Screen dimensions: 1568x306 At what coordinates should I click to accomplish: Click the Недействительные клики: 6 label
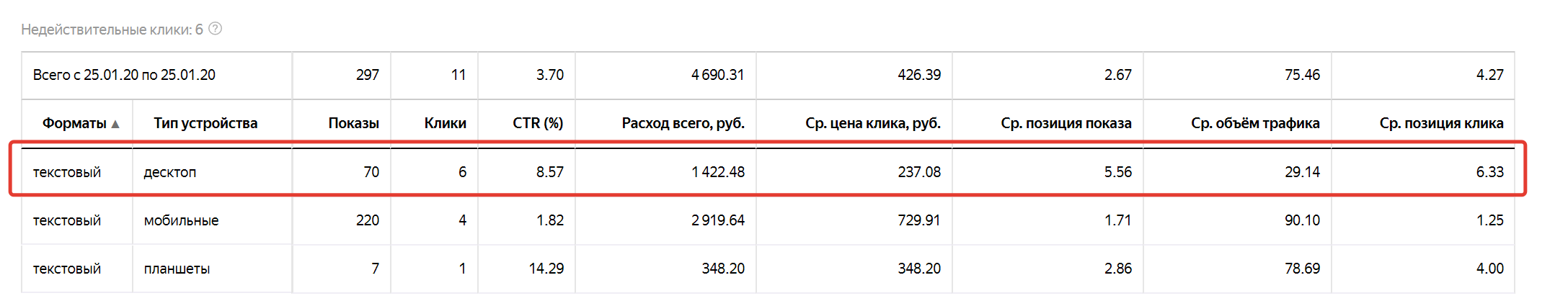[x=112, y=30]
